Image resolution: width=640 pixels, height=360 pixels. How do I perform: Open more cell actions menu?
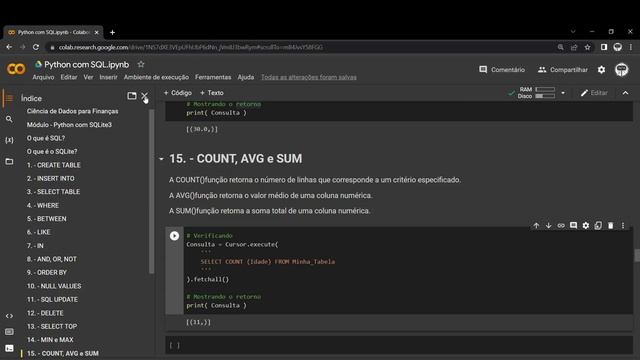(x=623, y=225)
